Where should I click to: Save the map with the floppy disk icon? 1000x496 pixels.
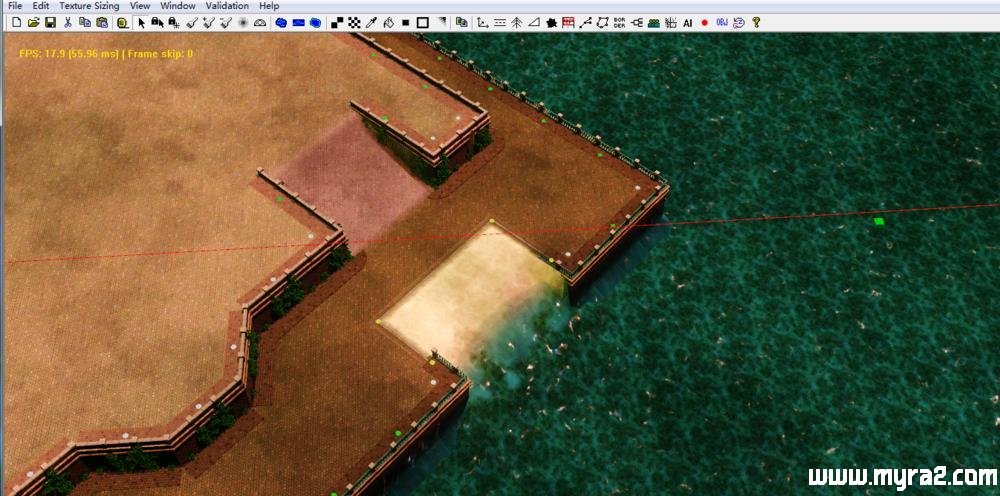click(49, 22)
